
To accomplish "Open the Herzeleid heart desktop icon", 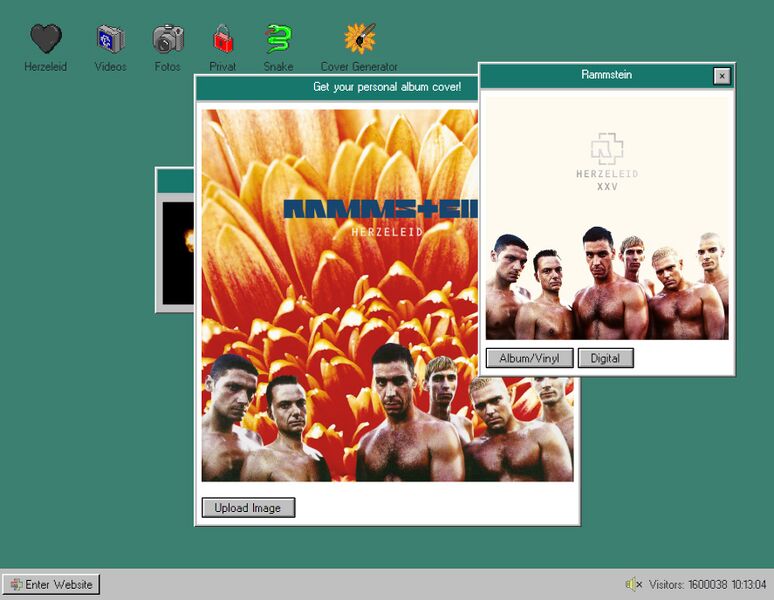I will [45, 40].
